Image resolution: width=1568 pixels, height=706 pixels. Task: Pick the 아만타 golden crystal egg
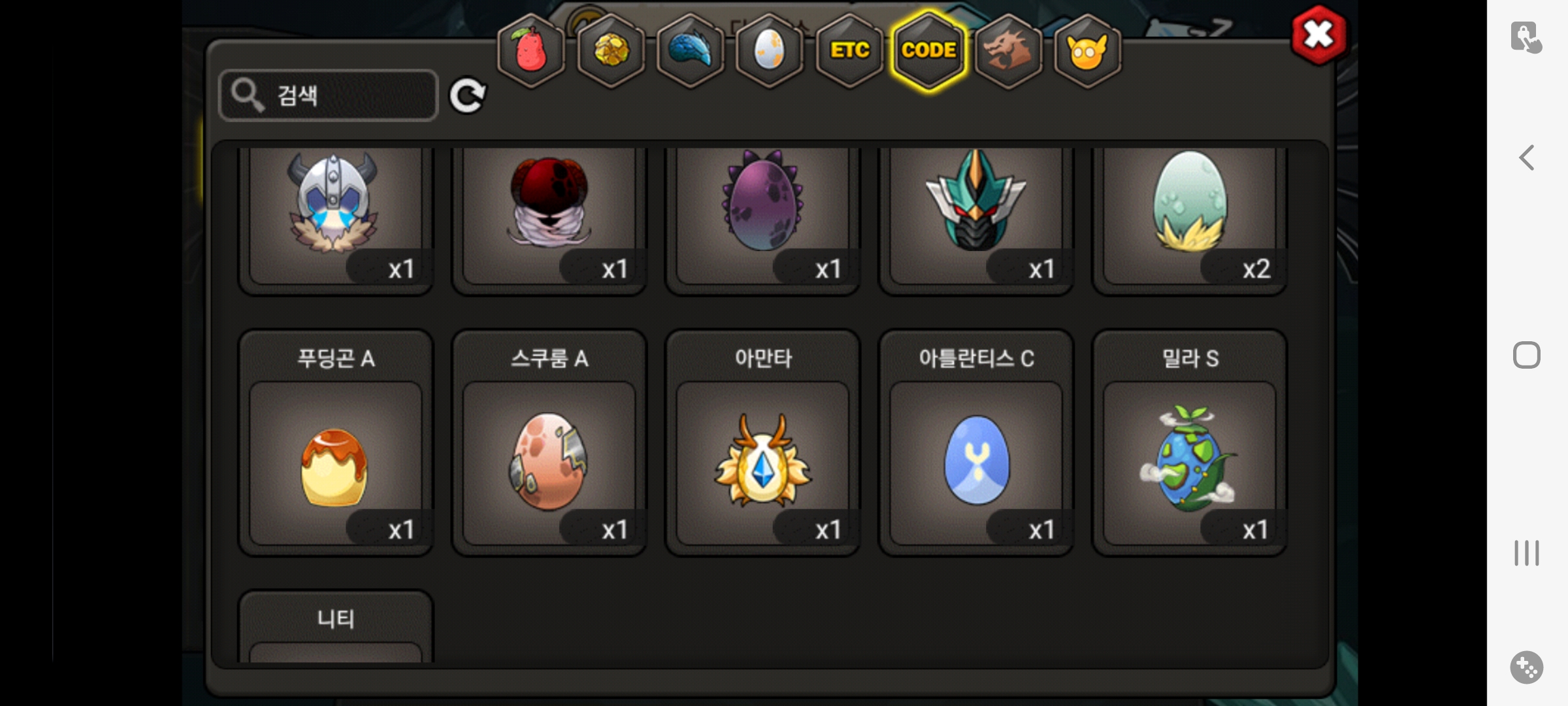762,443
